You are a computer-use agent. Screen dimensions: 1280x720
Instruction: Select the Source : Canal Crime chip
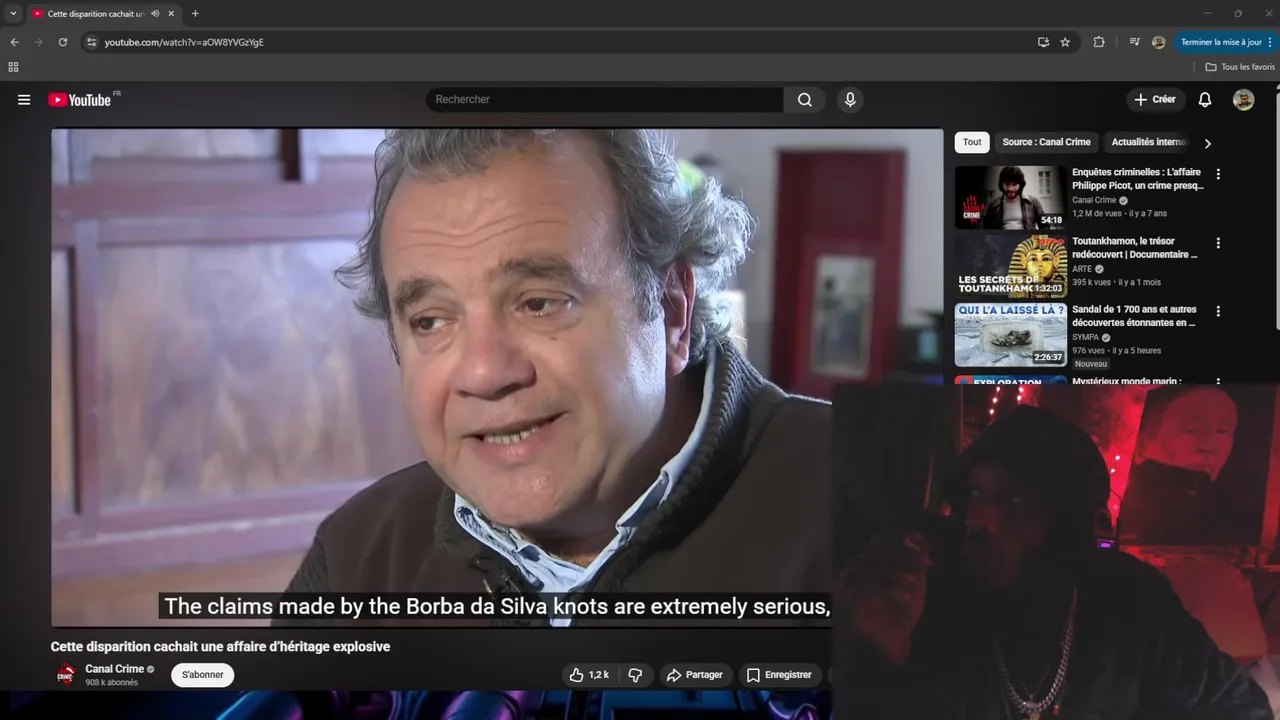pos(1046,142)
